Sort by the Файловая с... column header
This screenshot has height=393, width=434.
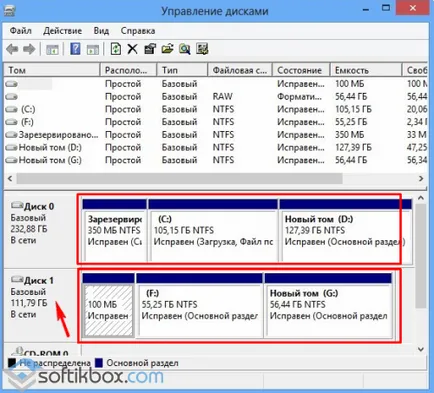[x=240, y=70]
